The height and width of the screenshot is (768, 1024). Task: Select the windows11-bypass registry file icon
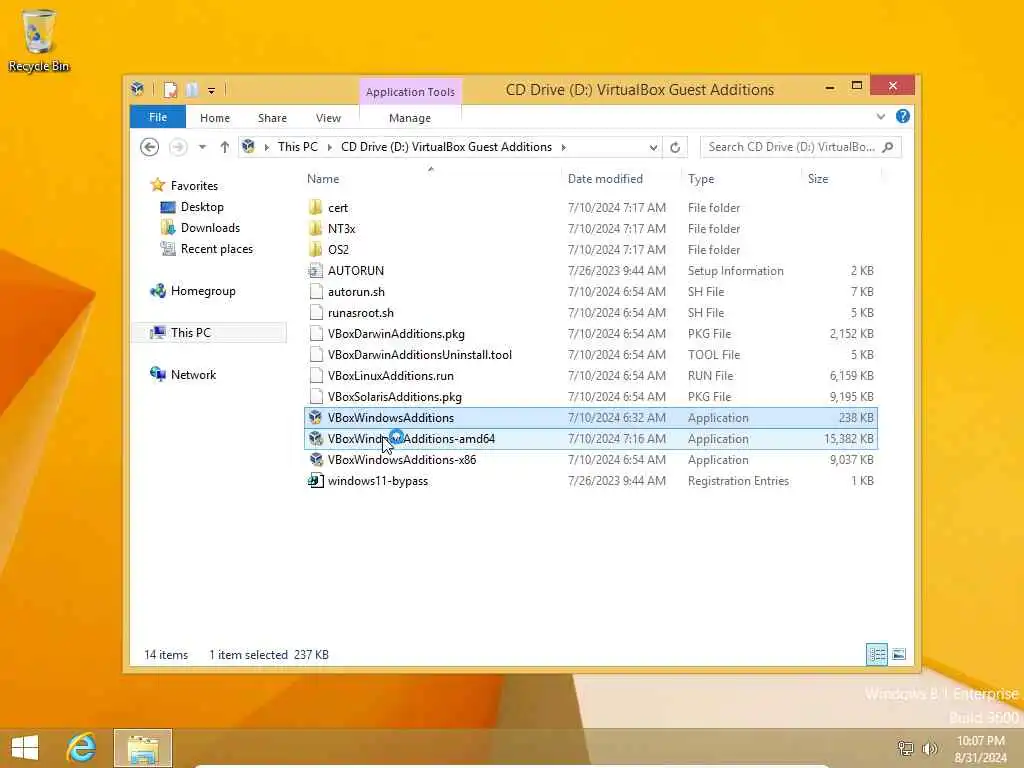pyautogui.click(x=316, y=481)
